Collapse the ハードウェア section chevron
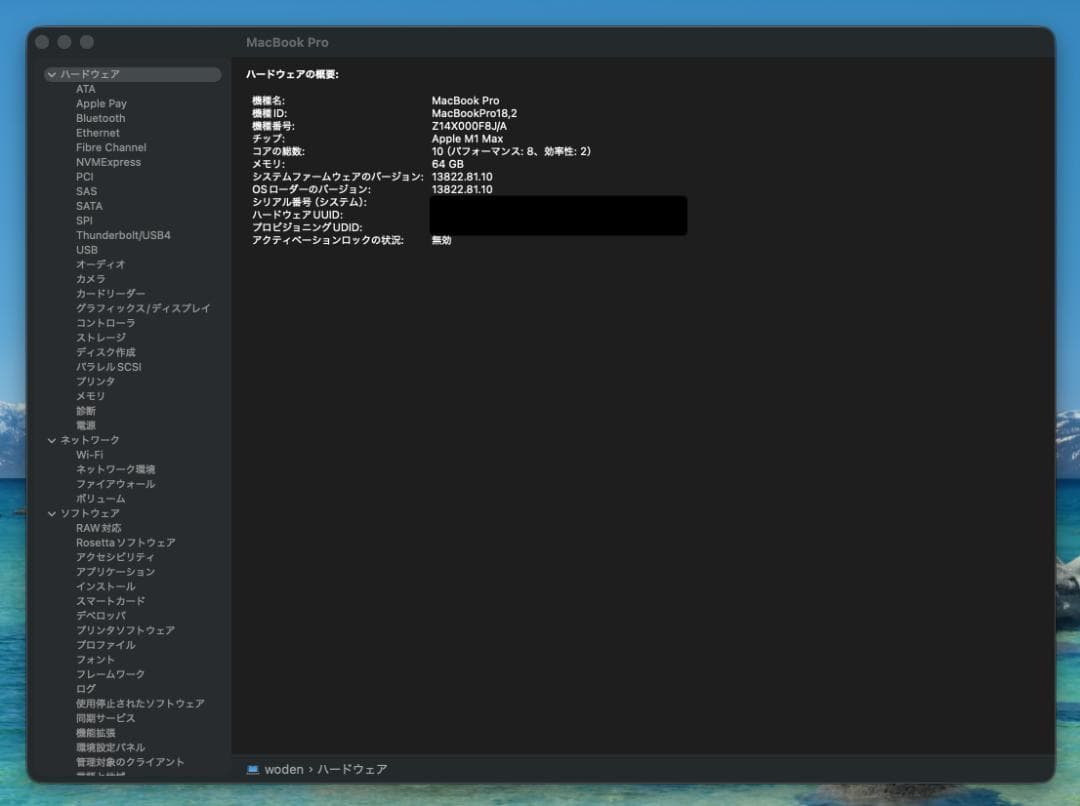 click(x=52, y=74)
